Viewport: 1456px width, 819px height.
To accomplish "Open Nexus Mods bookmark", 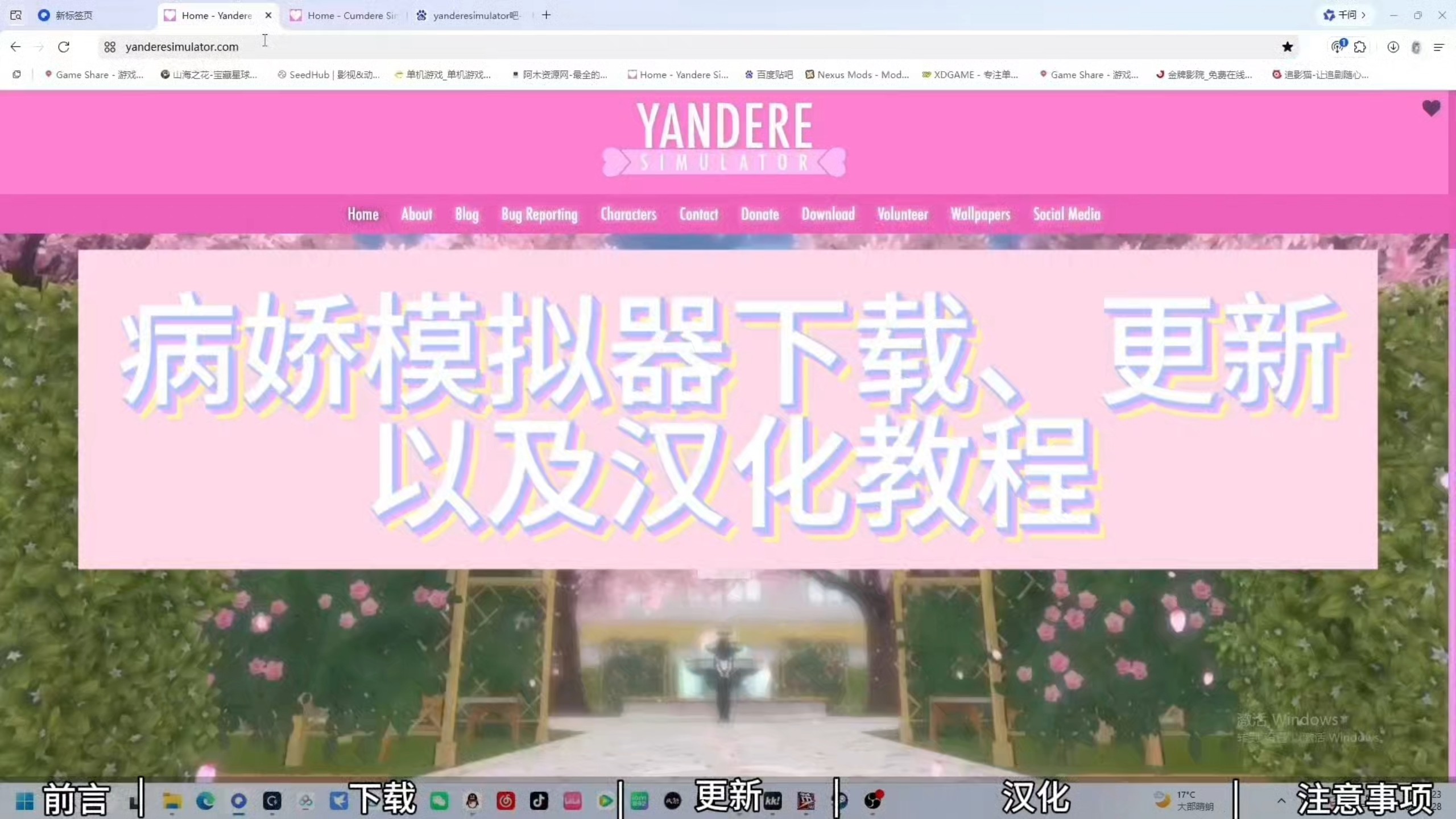I will coord(857,75).
